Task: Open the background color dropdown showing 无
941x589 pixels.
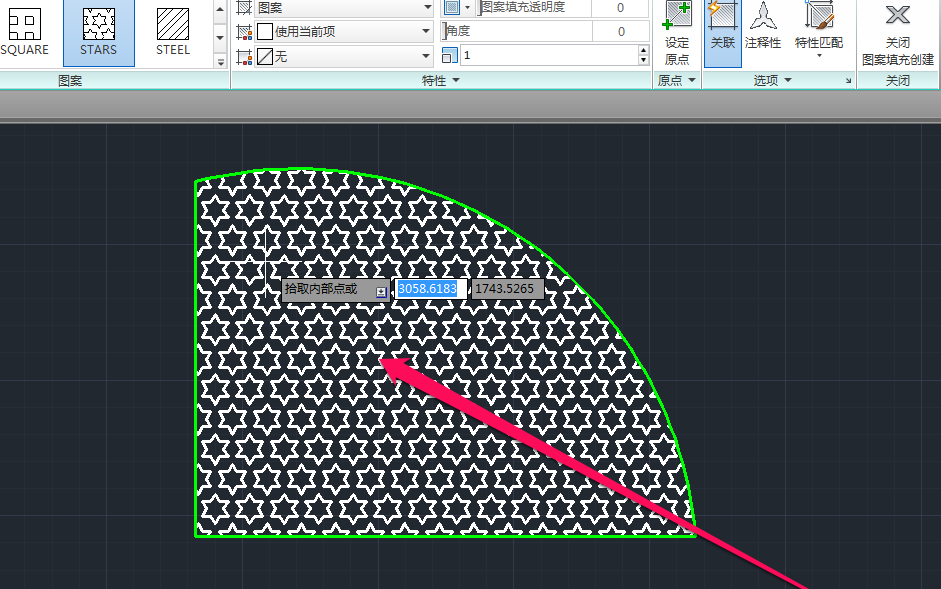Action: (x=344, y=56)
